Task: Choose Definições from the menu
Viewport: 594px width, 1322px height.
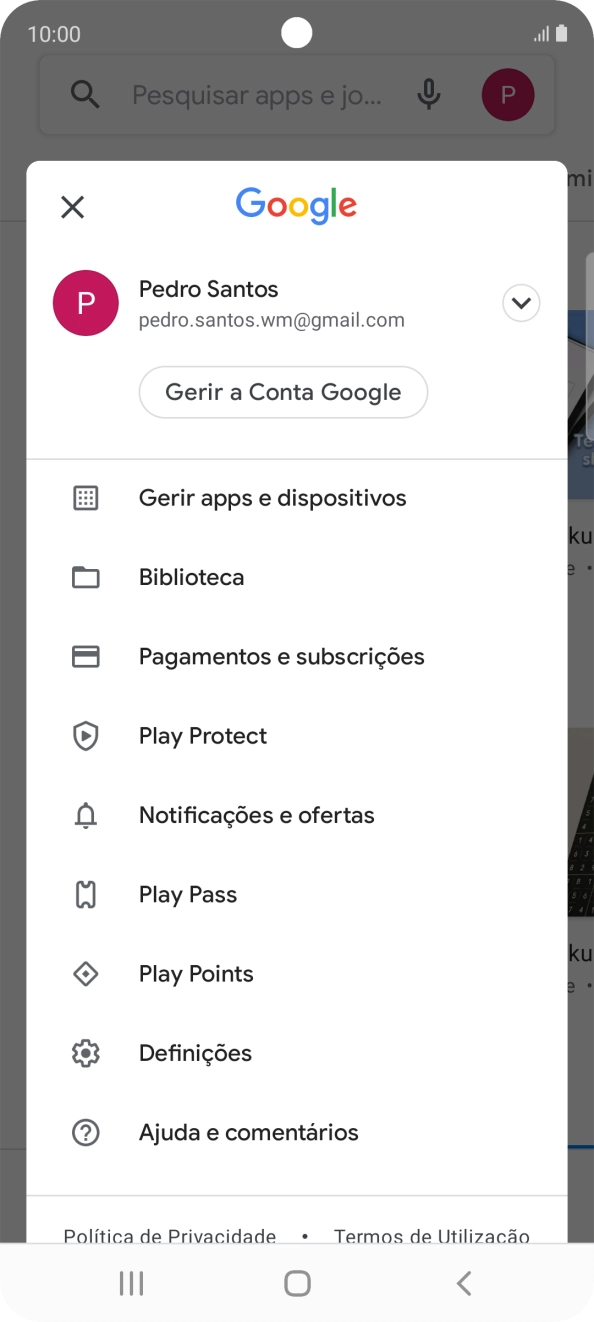Action: 195,1052
